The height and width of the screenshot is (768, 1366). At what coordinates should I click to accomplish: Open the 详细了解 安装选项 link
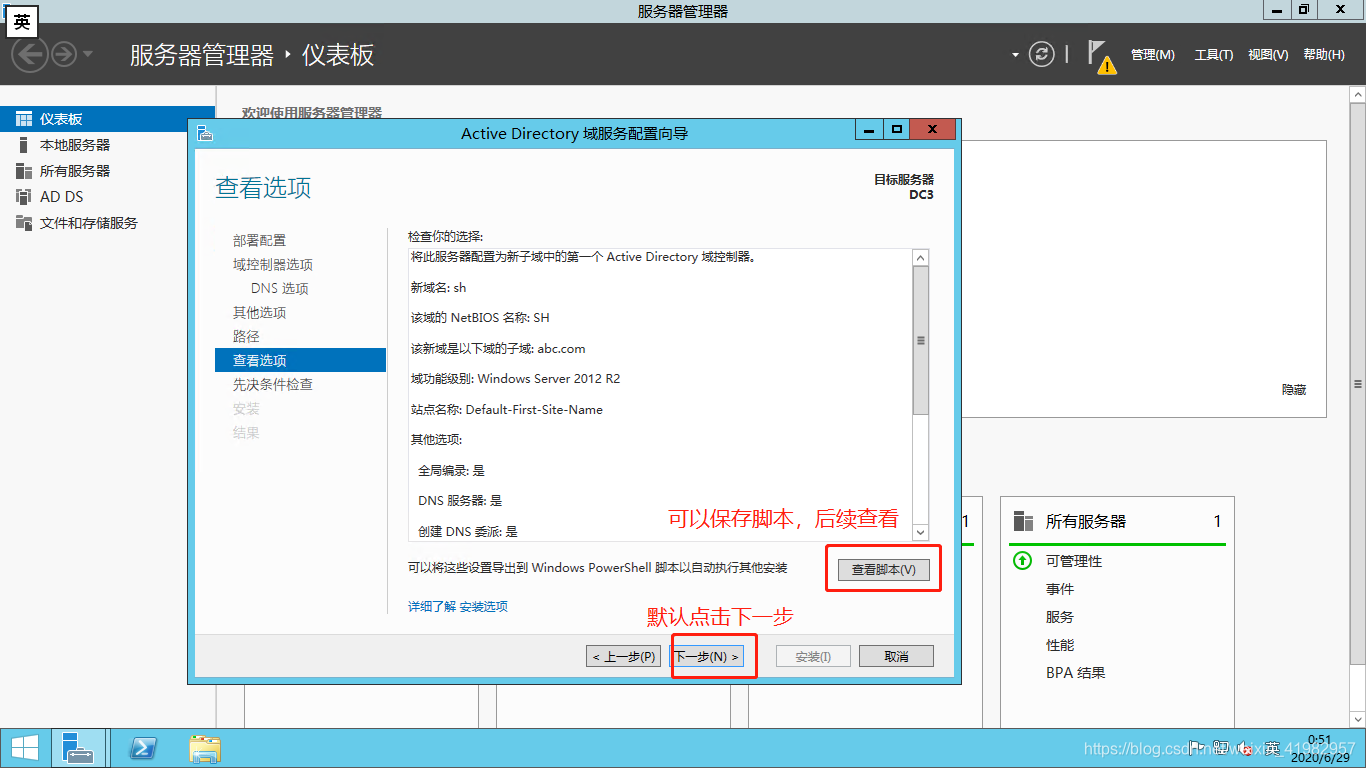pyautogui.click(x=458, y=606)
